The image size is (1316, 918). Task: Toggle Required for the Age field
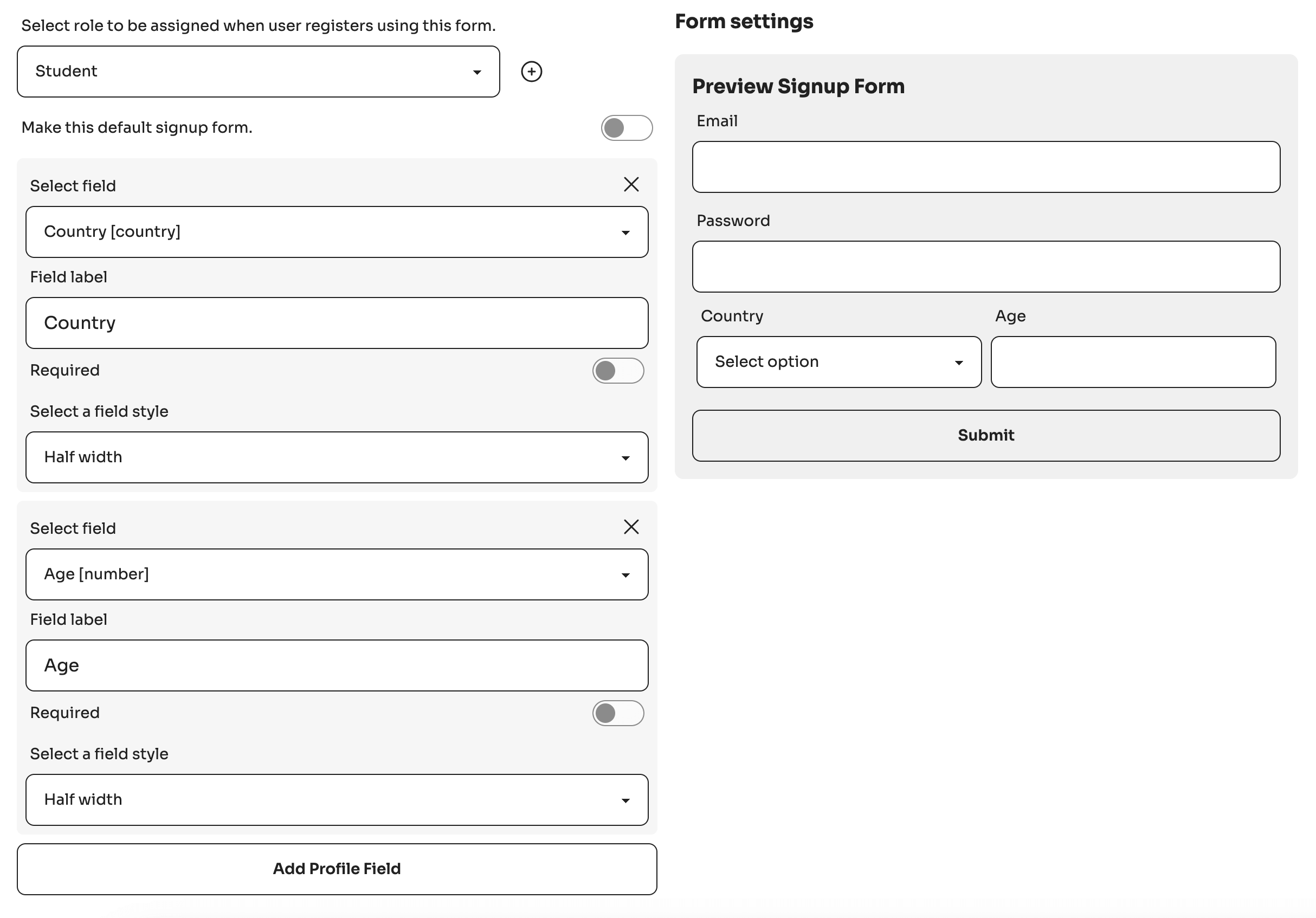pos(618,713)
